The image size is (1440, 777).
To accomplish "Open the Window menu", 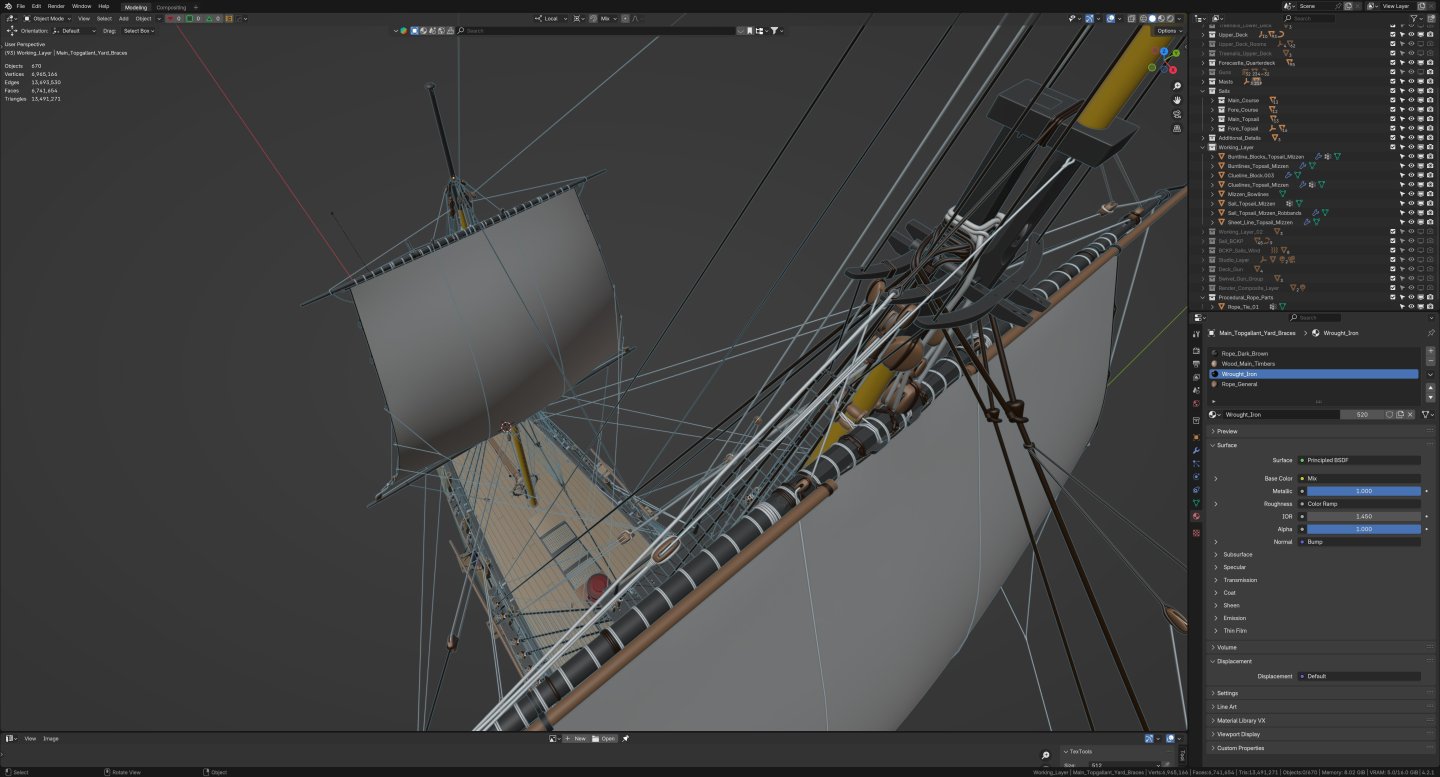I will 81,6.
